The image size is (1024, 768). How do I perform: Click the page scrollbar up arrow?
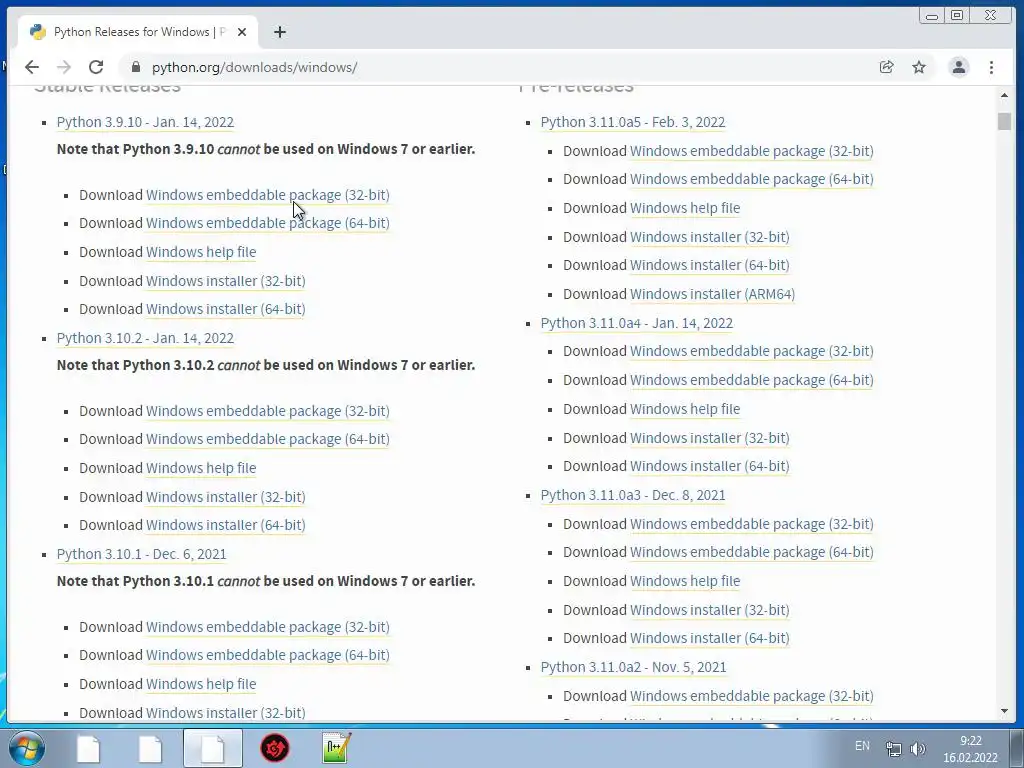click(x=1004, y=95)
